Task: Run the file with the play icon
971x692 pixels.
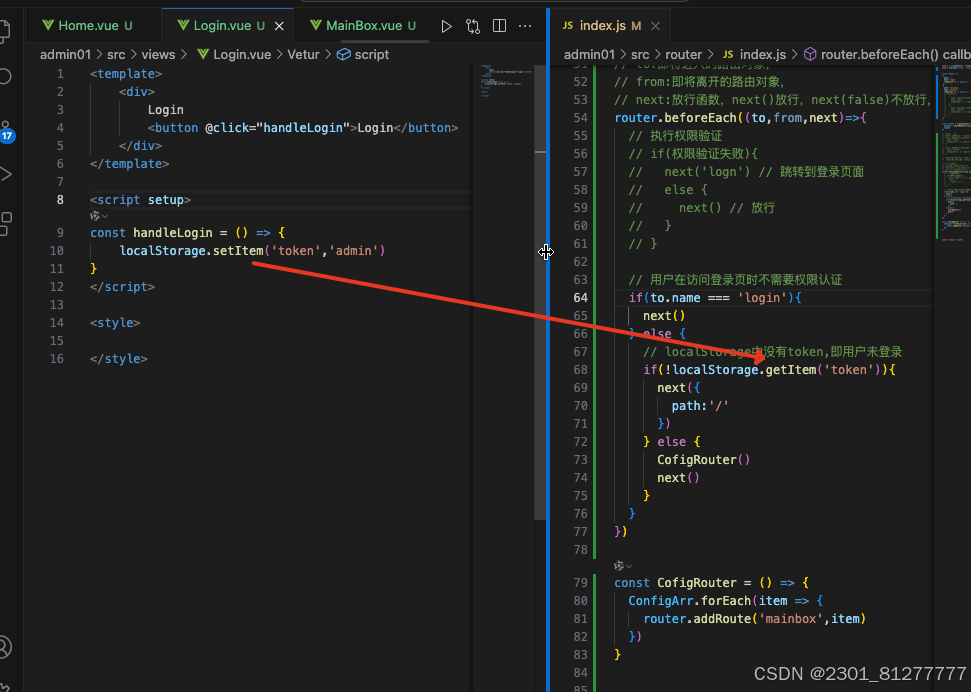Action: click(x=446, y=26)
